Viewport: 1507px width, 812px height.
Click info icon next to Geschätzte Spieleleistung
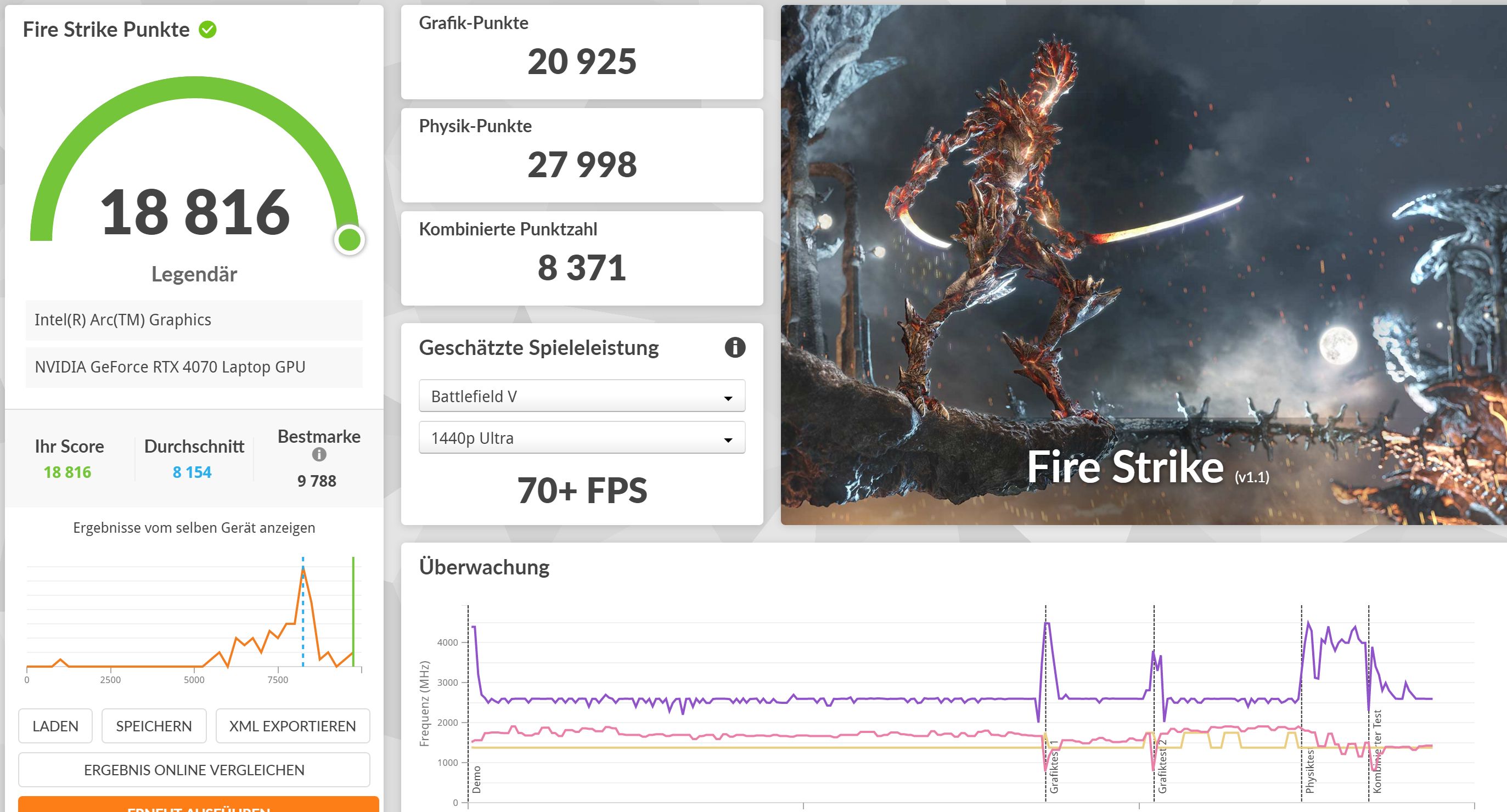(735, 347)
